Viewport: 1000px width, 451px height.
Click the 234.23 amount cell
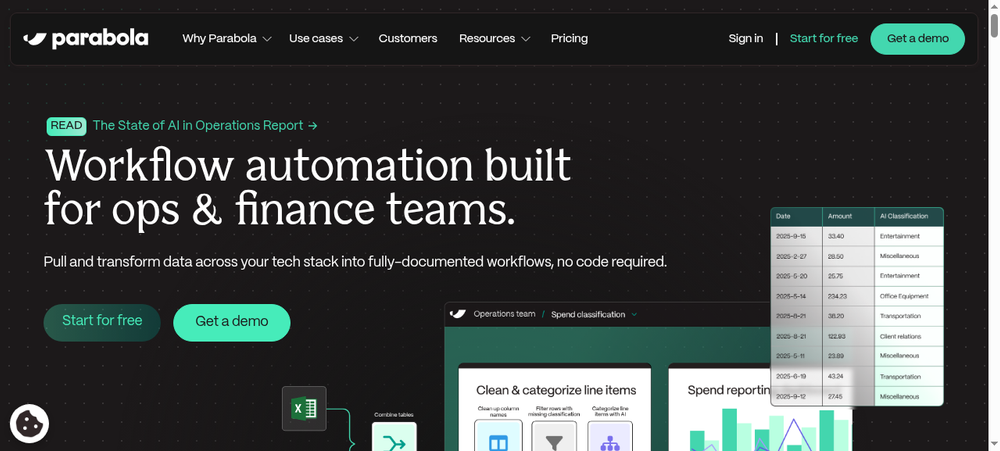pos(848,296)
